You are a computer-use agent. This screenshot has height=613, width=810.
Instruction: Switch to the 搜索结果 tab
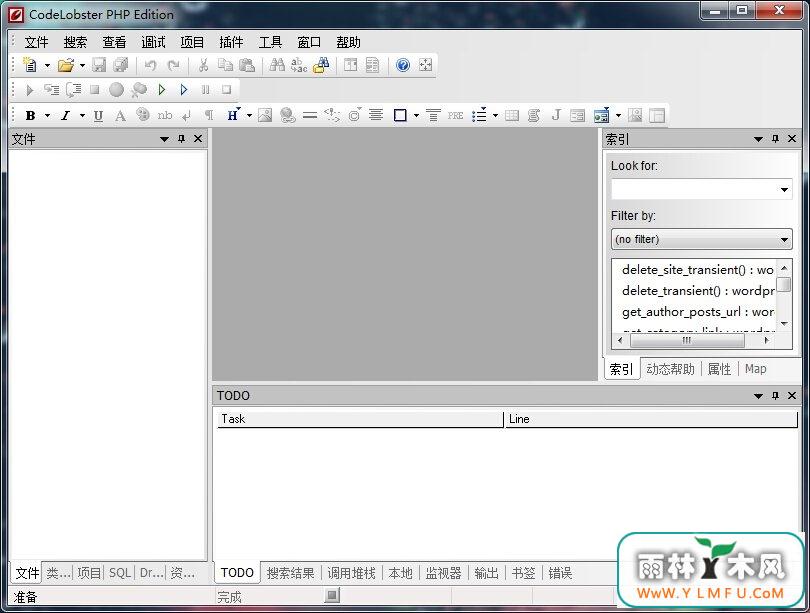click(x=290, y=573)
